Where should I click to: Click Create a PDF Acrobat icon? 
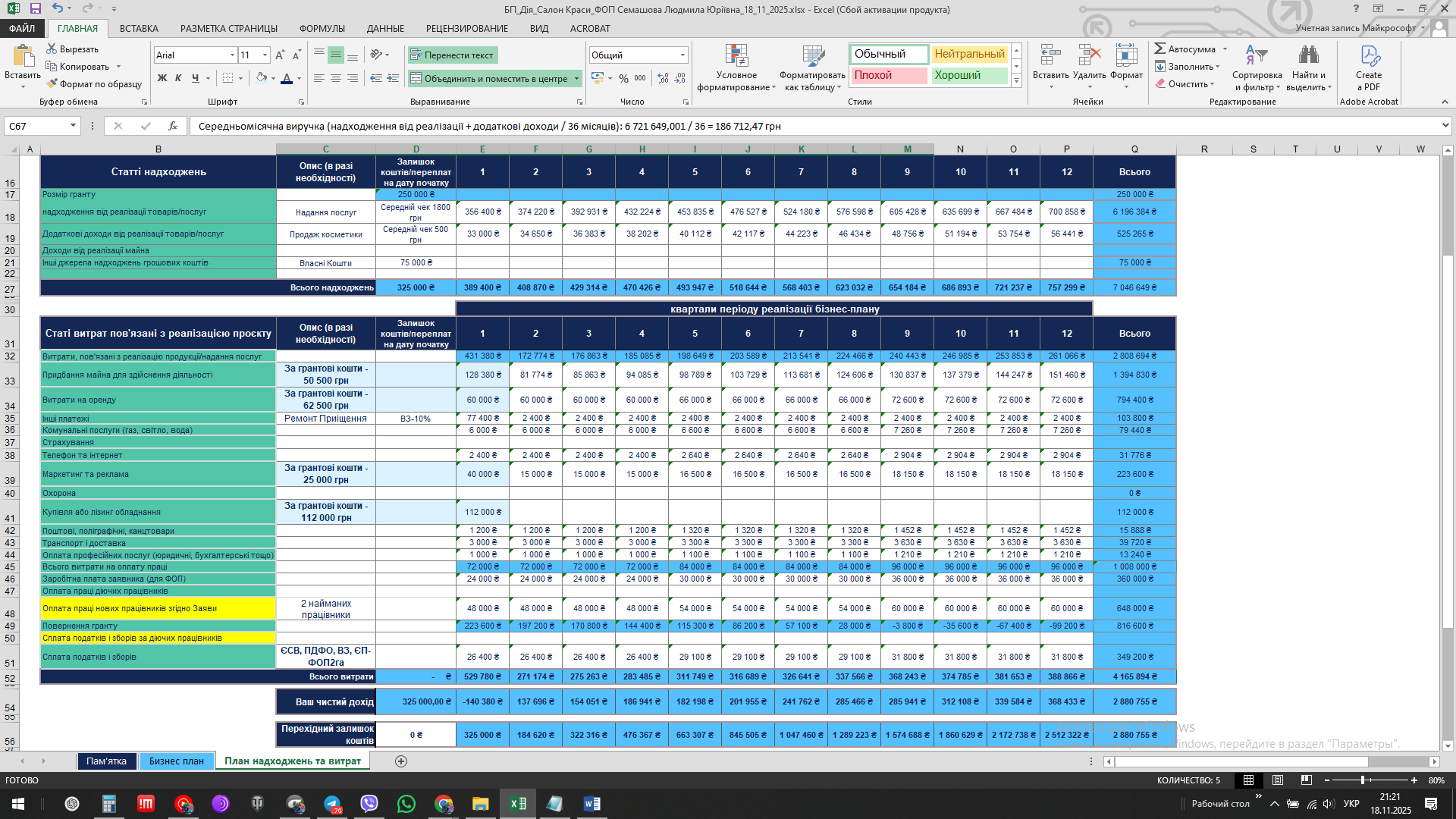pos(1370,57)
